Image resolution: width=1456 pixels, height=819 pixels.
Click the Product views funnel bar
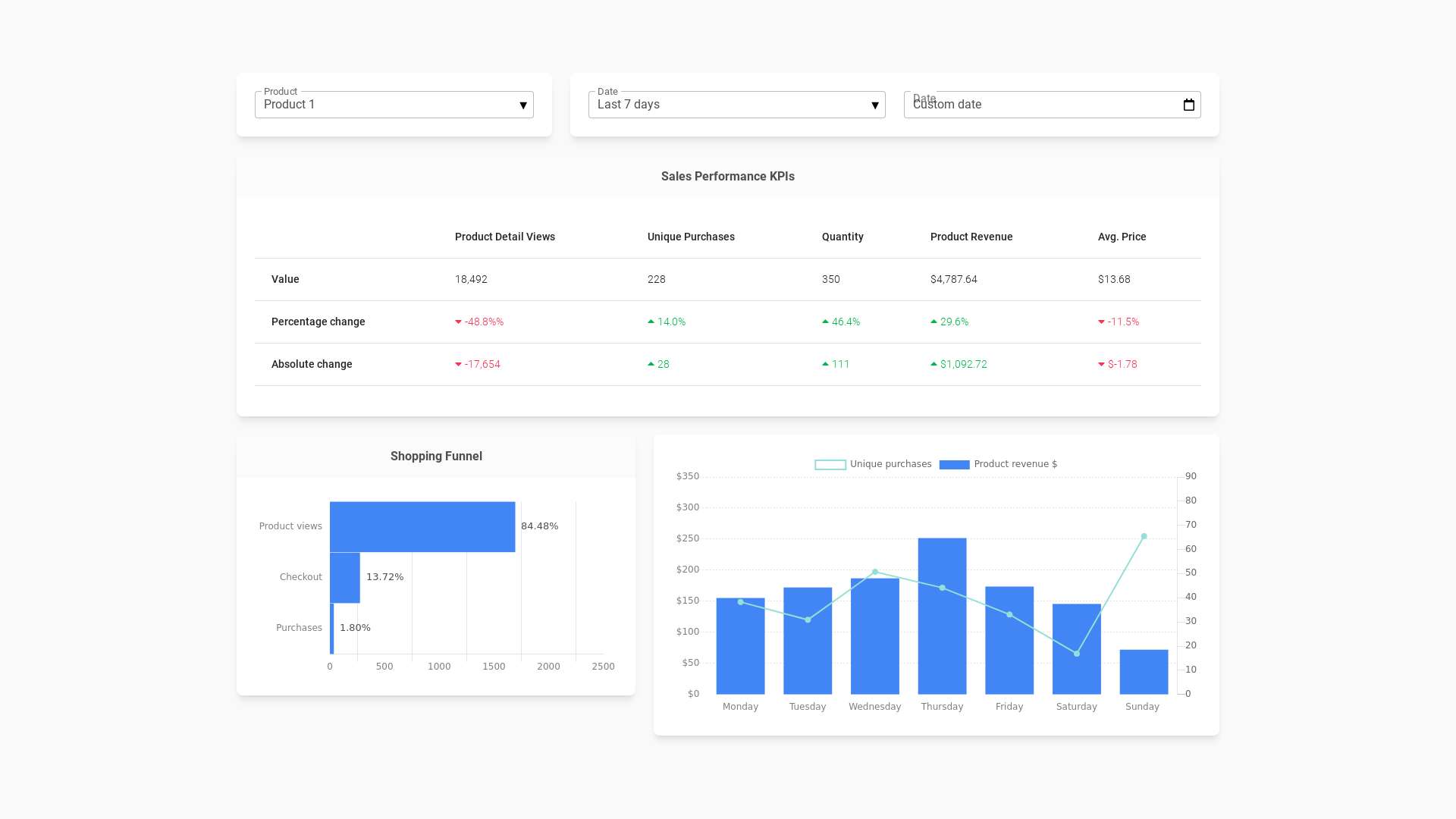click(422, 526)
